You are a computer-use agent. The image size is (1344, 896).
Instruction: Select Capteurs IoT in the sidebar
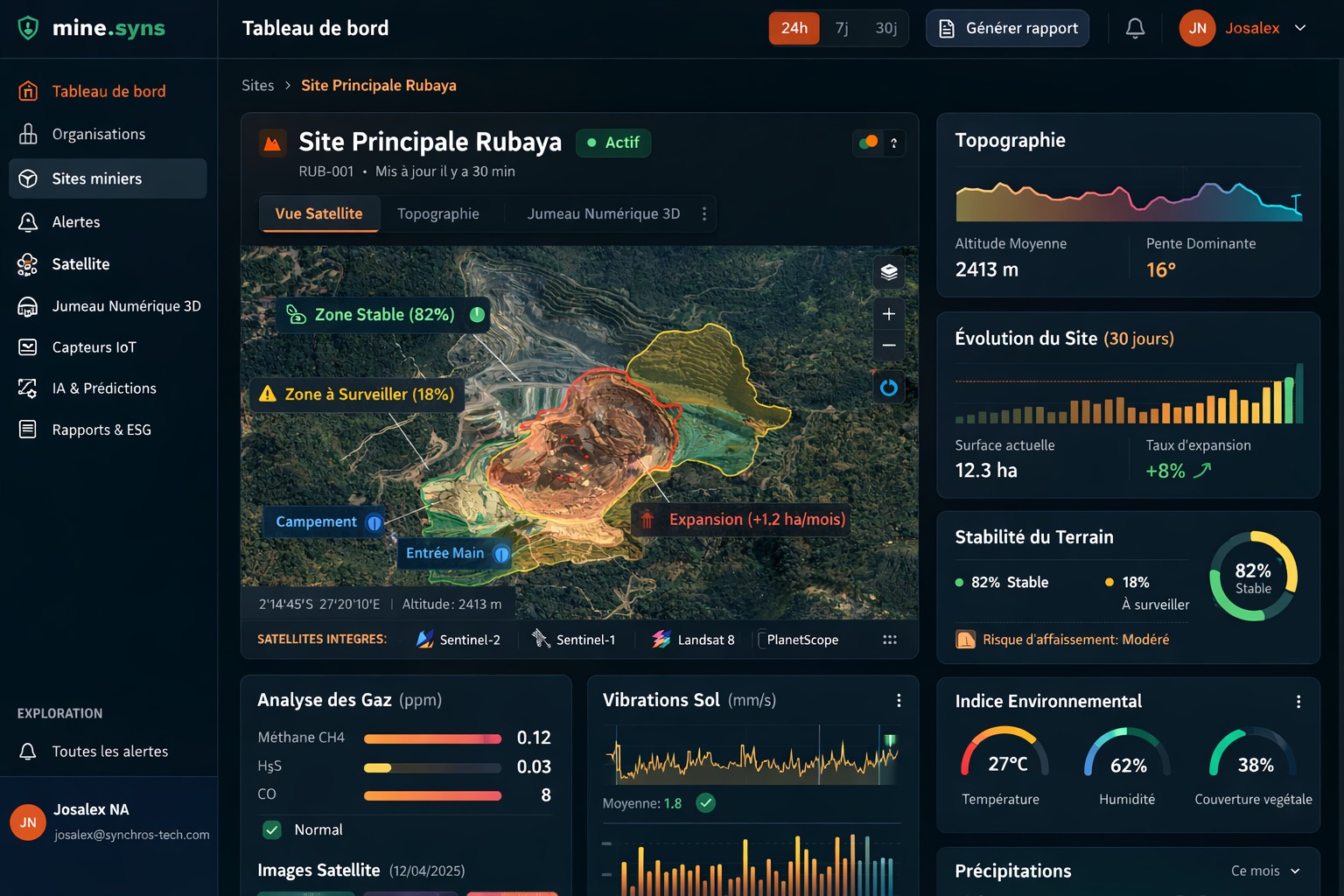[94, 347]
